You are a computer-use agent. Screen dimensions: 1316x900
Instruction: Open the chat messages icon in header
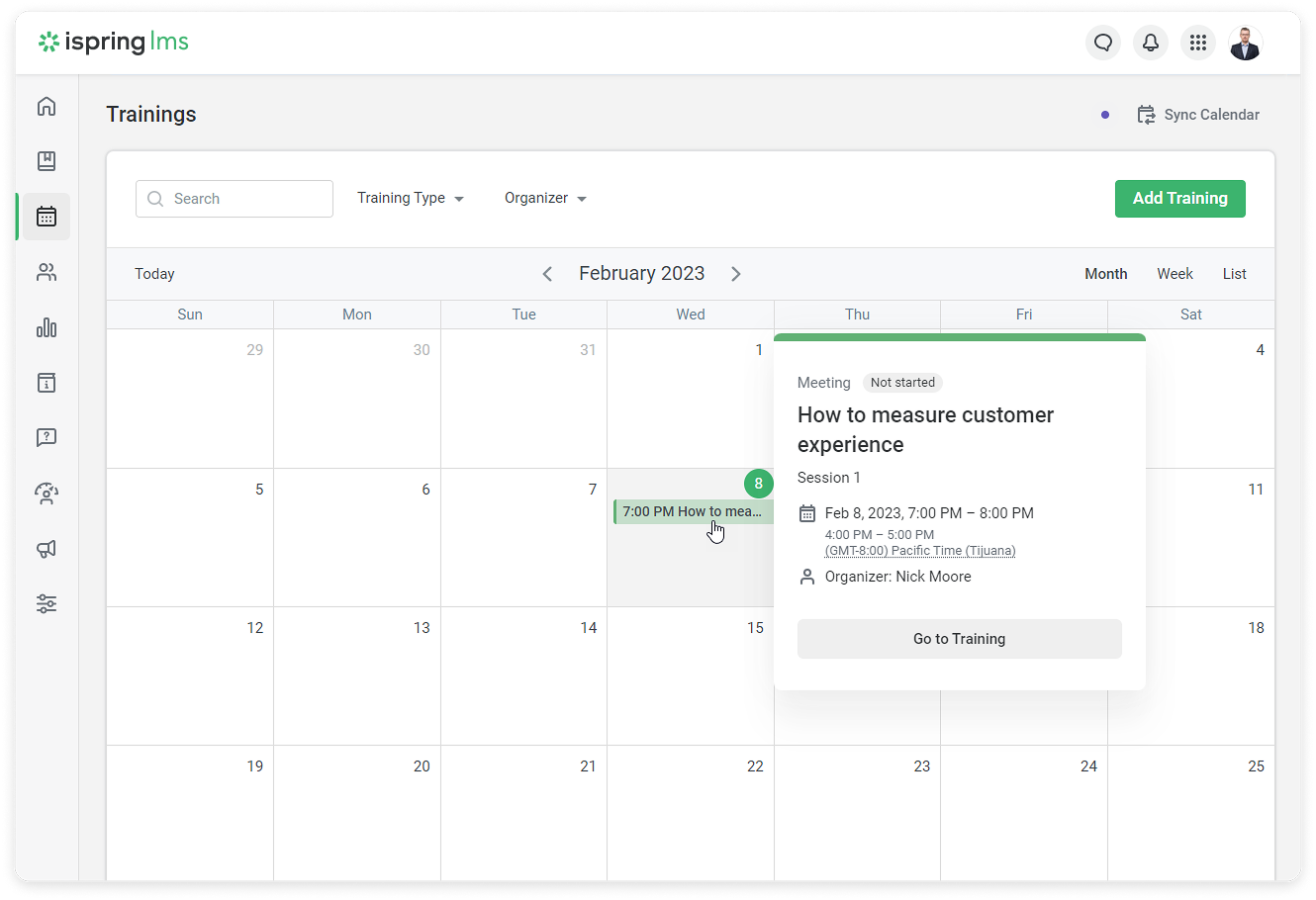click(x=1102, y=43)
